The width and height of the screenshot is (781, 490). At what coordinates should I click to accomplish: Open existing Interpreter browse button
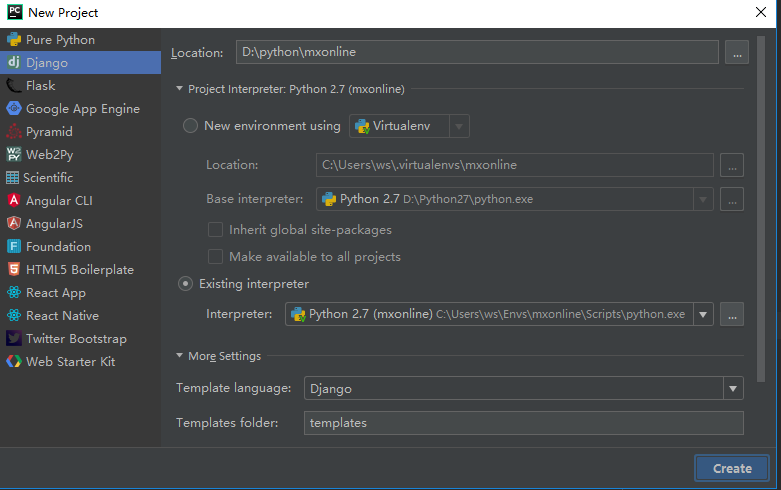pos(732,314)
